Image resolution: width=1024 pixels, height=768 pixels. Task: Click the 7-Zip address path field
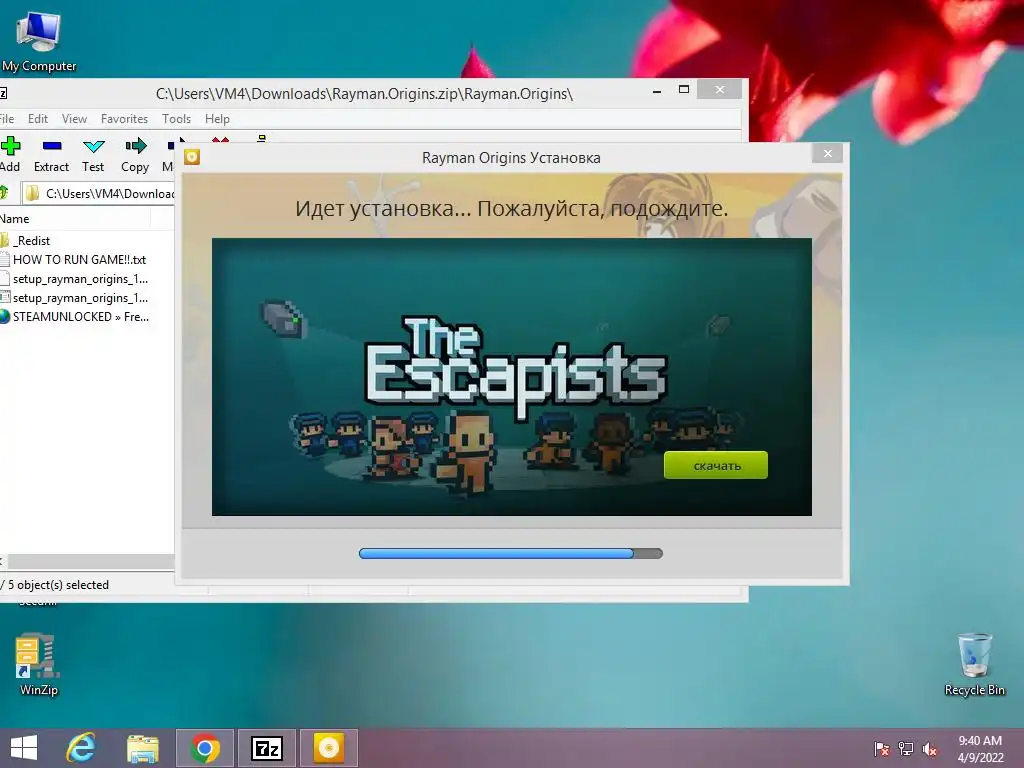98,193
